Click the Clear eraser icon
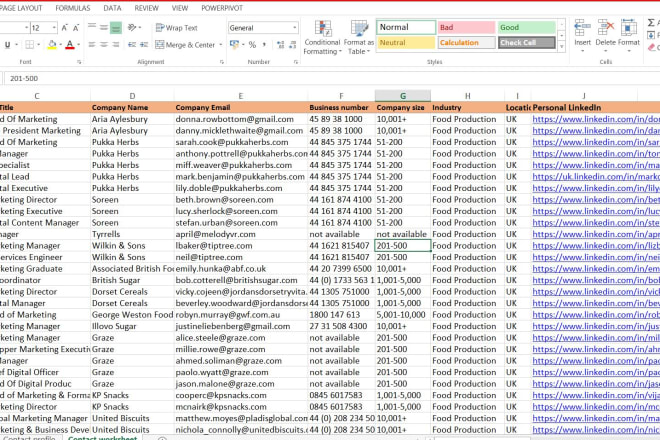 click(653, 48)
